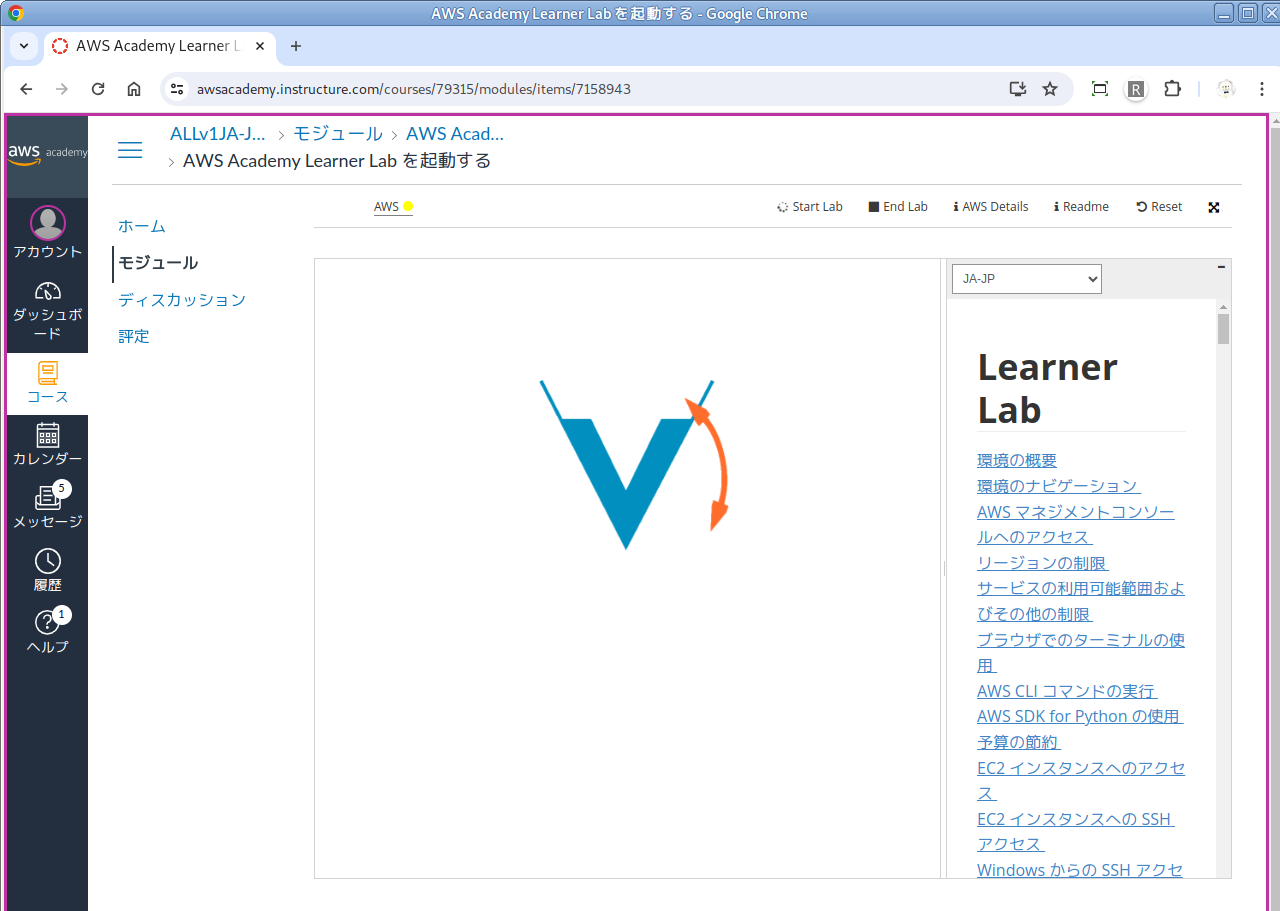Click AWS Acad... breadcrumb link
This screenshot has width=1280, height=911.
coord(455,134)
